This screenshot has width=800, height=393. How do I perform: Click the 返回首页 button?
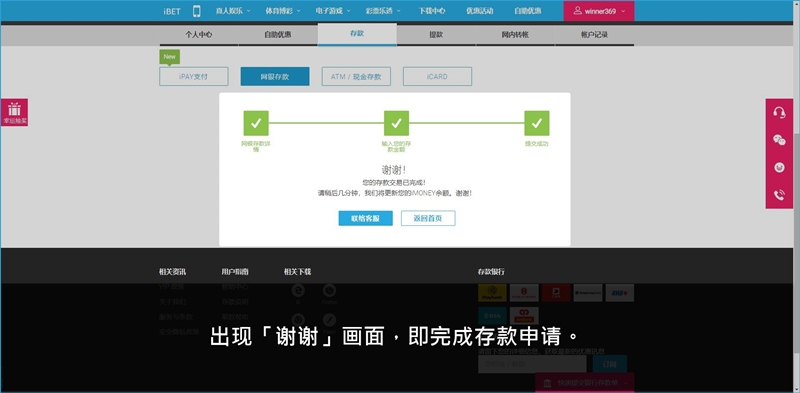coord(428,218)
